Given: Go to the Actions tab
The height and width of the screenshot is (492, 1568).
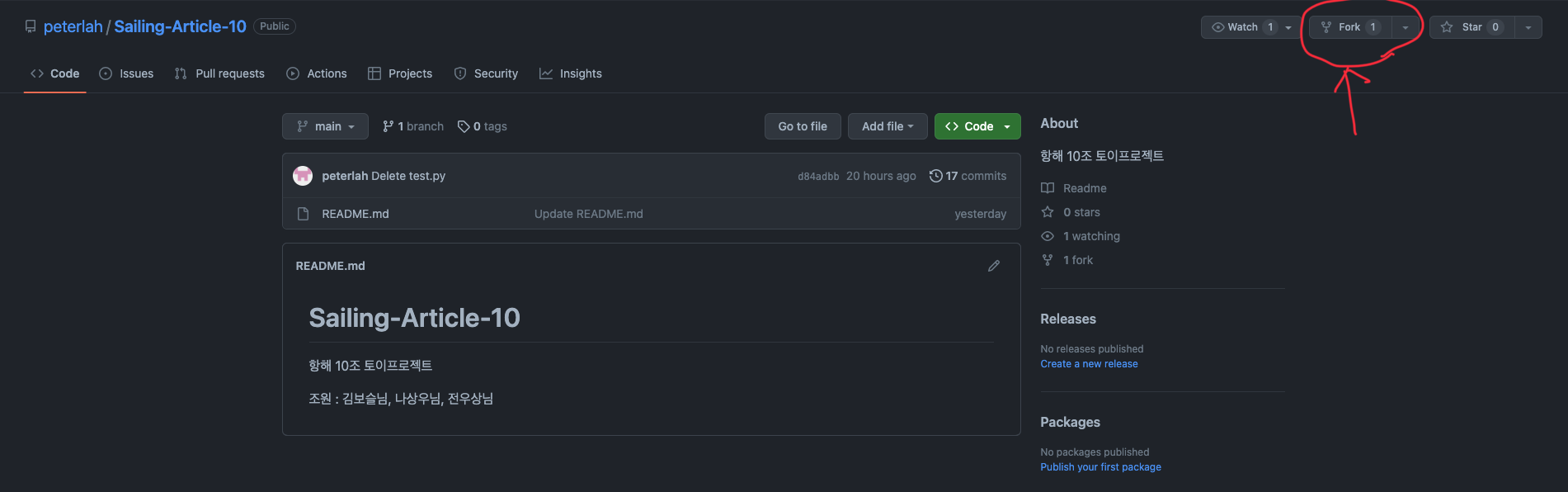Looking at the screenshot, I should (x=317, y=73).
